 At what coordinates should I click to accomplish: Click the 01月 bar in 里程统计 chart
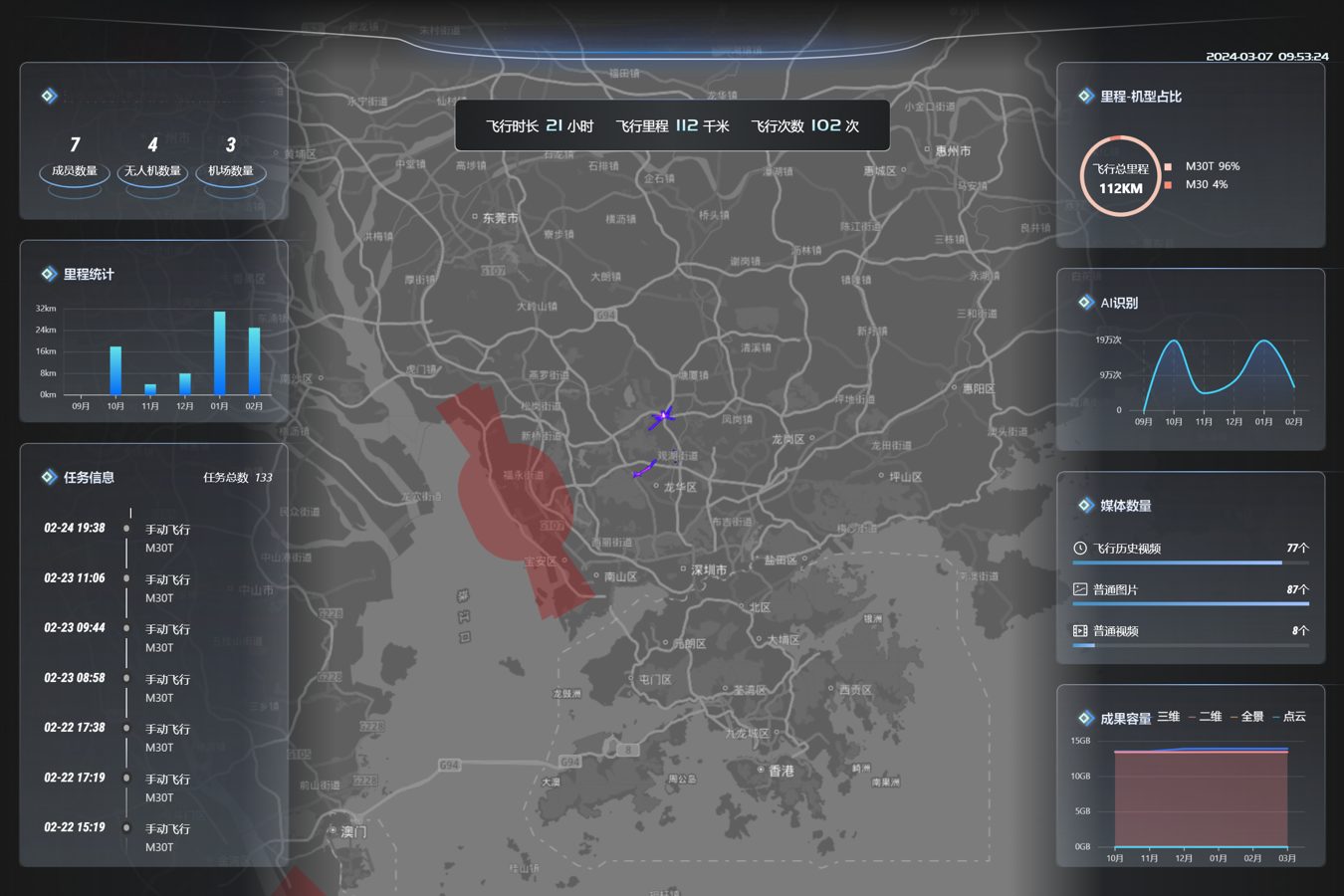(x=219, y=353)
